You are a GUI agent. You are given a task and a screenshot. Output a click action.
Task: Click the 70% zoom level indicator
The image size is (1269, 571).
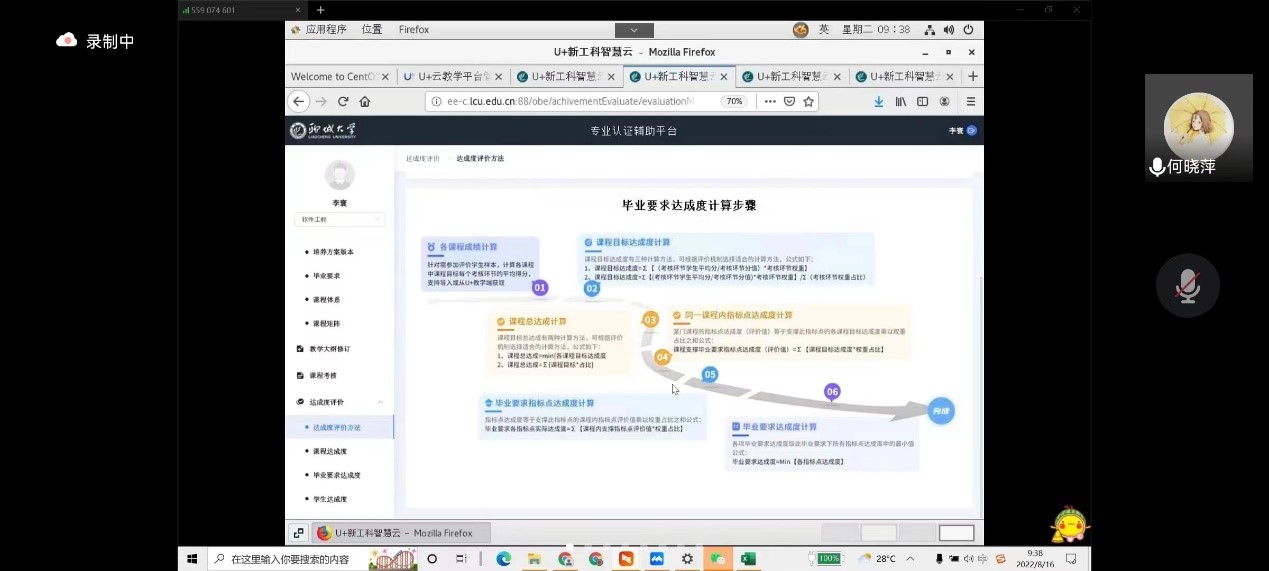click(734, 101)
